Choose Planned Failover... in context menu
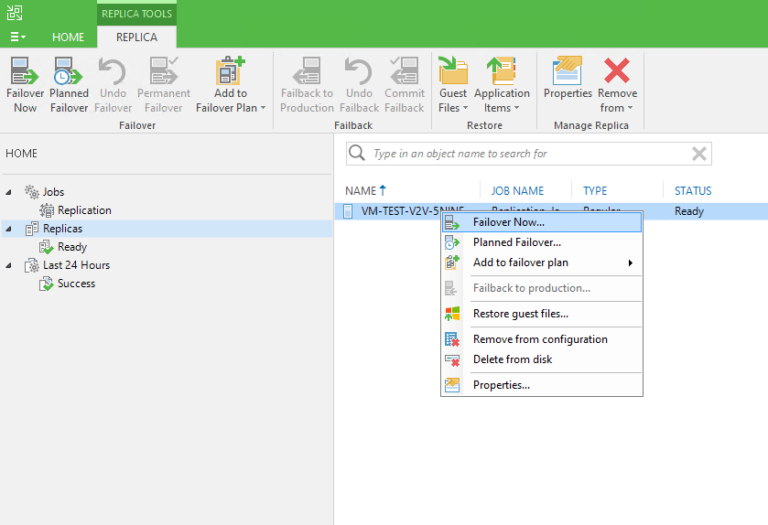 point(541,242)
